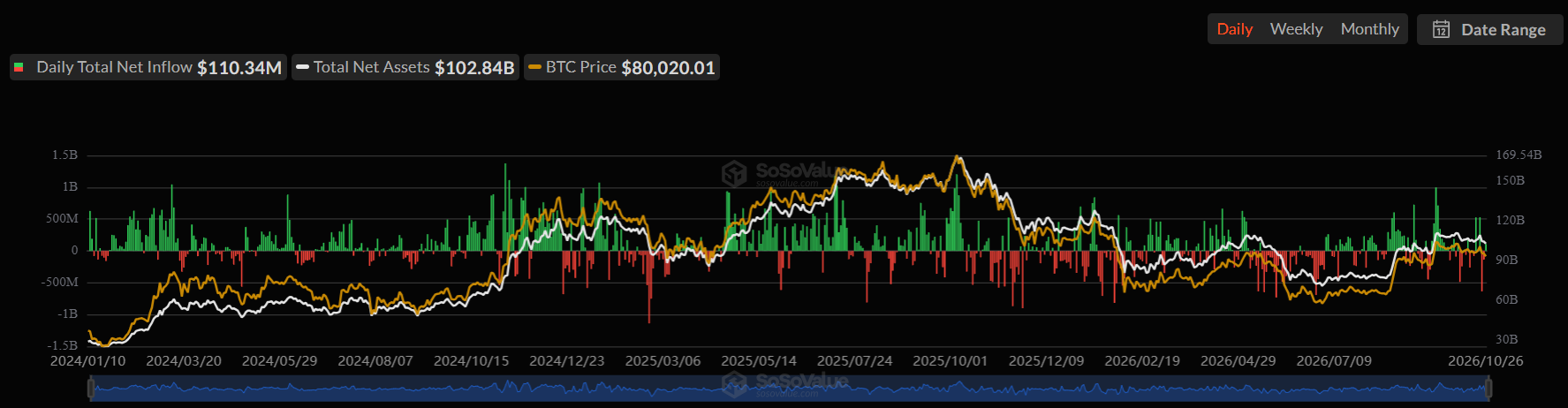Toggle the Daily Total Net Inflow series

(148, 67)
